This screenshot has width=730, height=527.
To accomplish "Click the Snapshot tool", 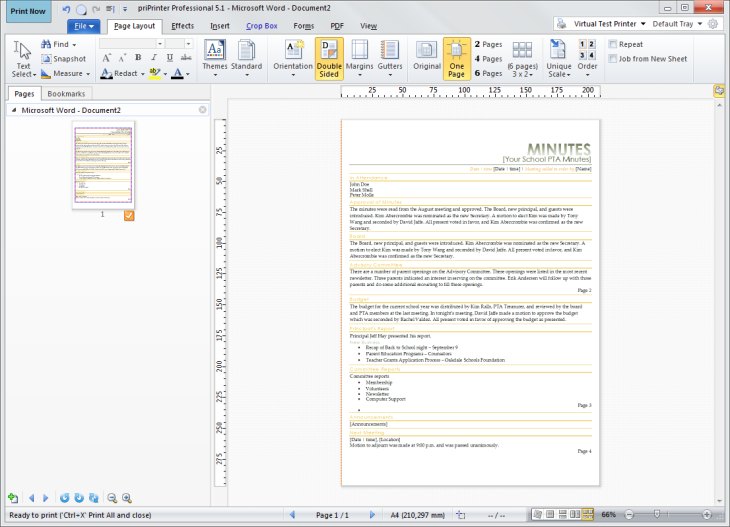I will (x=64, y=59).
